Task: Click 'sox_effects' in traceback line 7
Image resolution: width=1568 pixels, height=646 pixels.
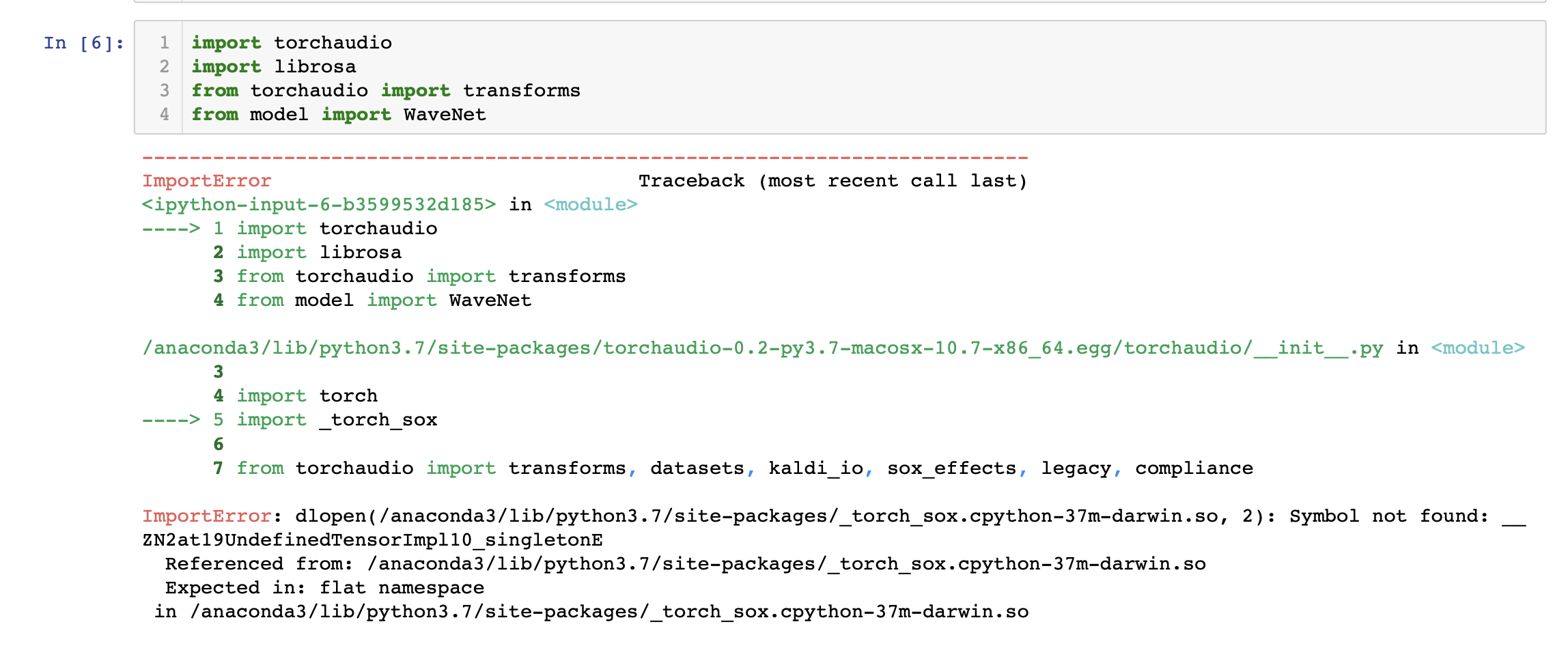Action: tap(951, 468)
